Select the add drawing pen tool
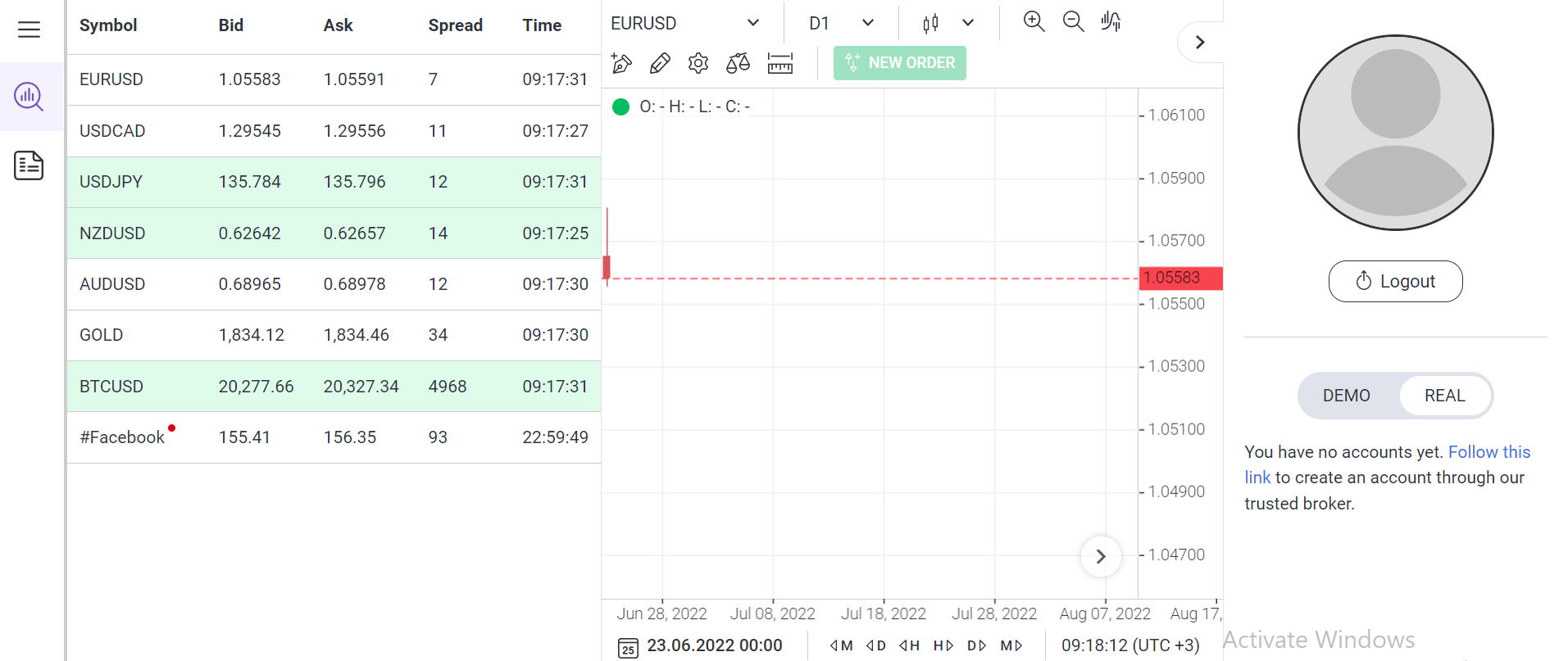 click(621, 63)
